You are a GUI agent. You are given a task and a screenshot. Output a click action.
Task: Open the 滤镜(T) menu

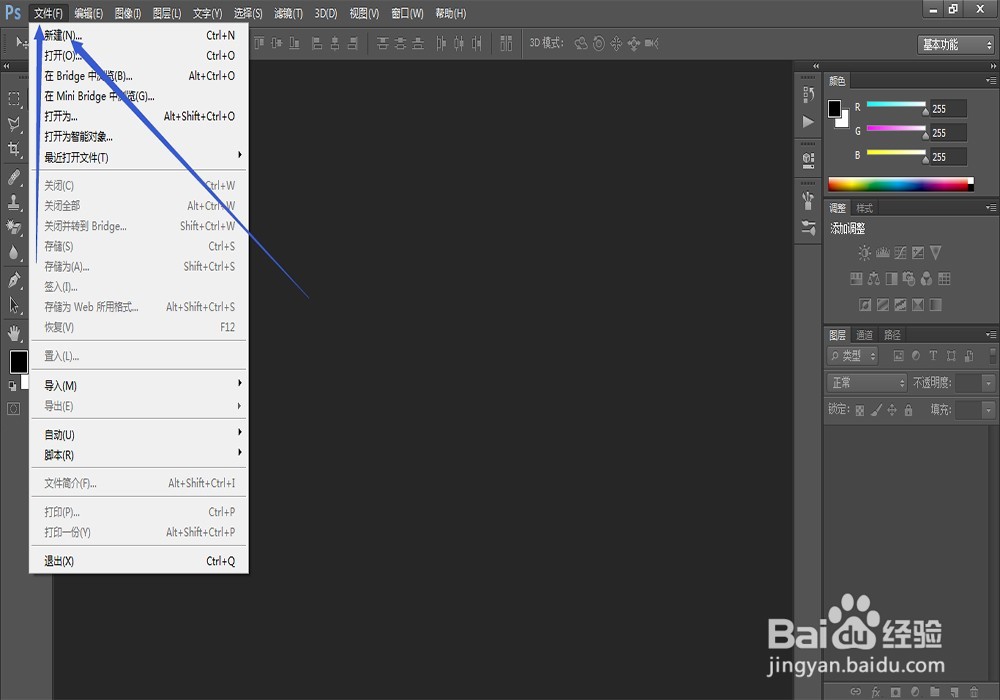click(x=288, y=13)
